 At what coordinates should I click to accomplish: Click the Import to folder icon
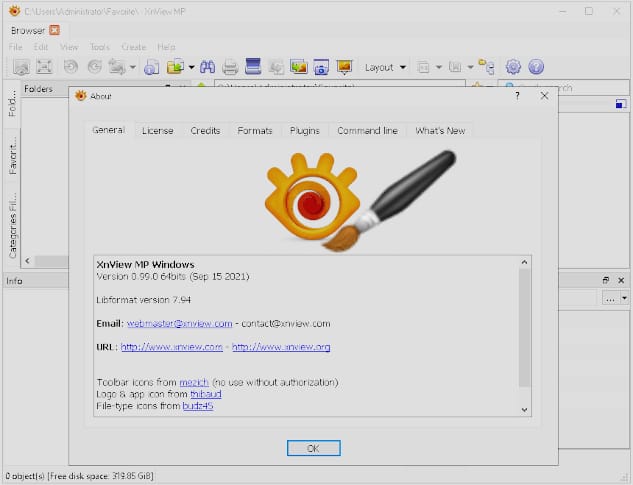(176, 66)
